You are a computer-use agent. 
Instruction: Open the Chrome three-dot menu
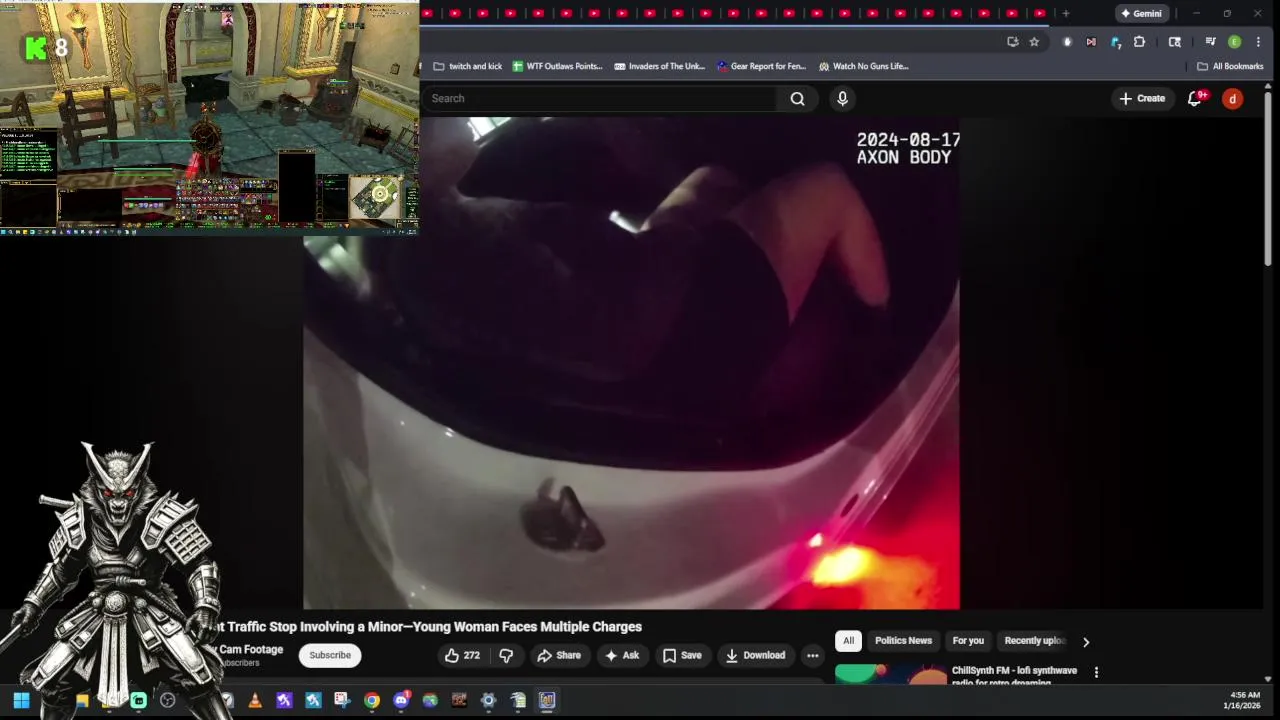tap(1258, 42)
